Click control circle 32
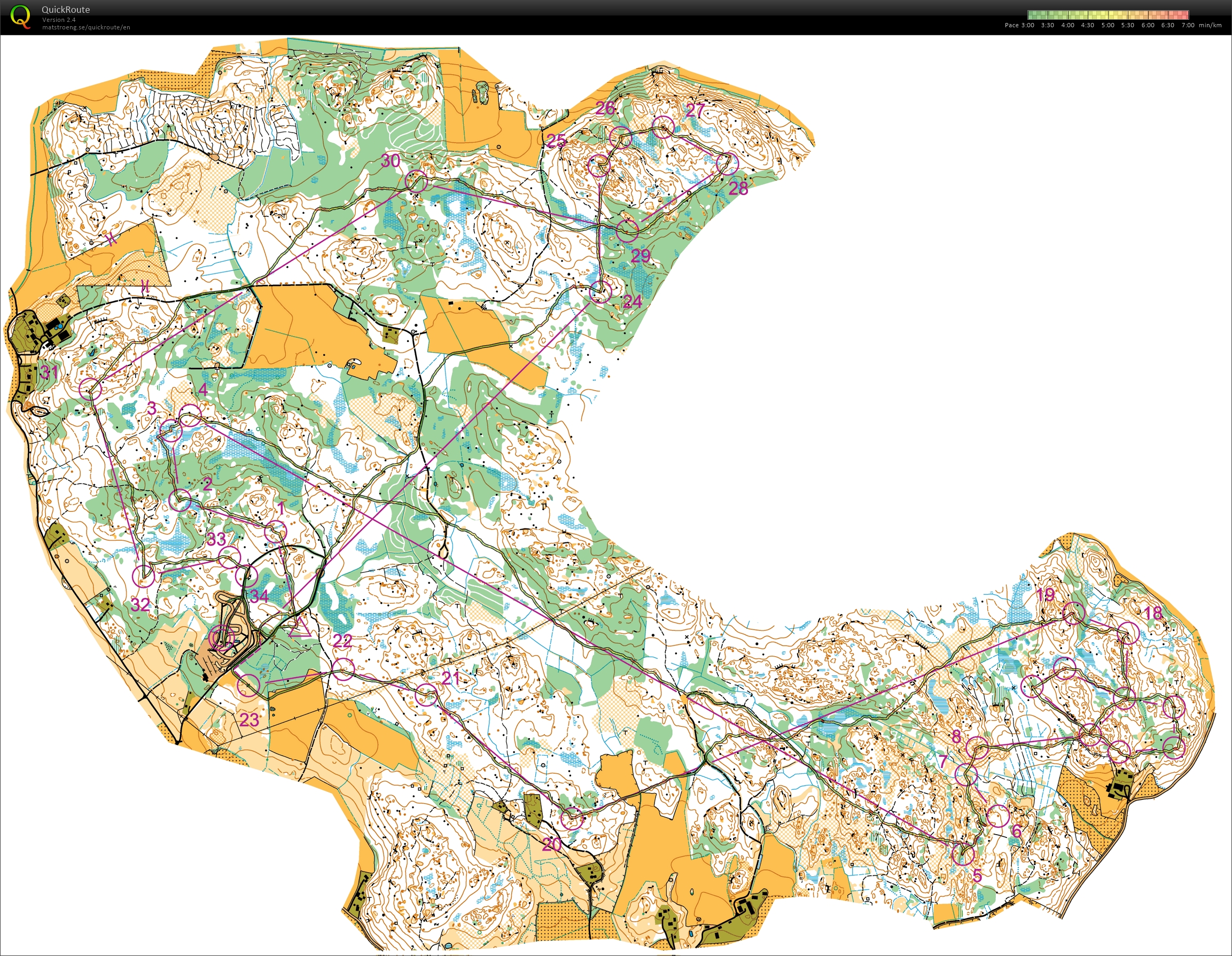This screenshot has height=956, width=1232. (x=143, y=576)
